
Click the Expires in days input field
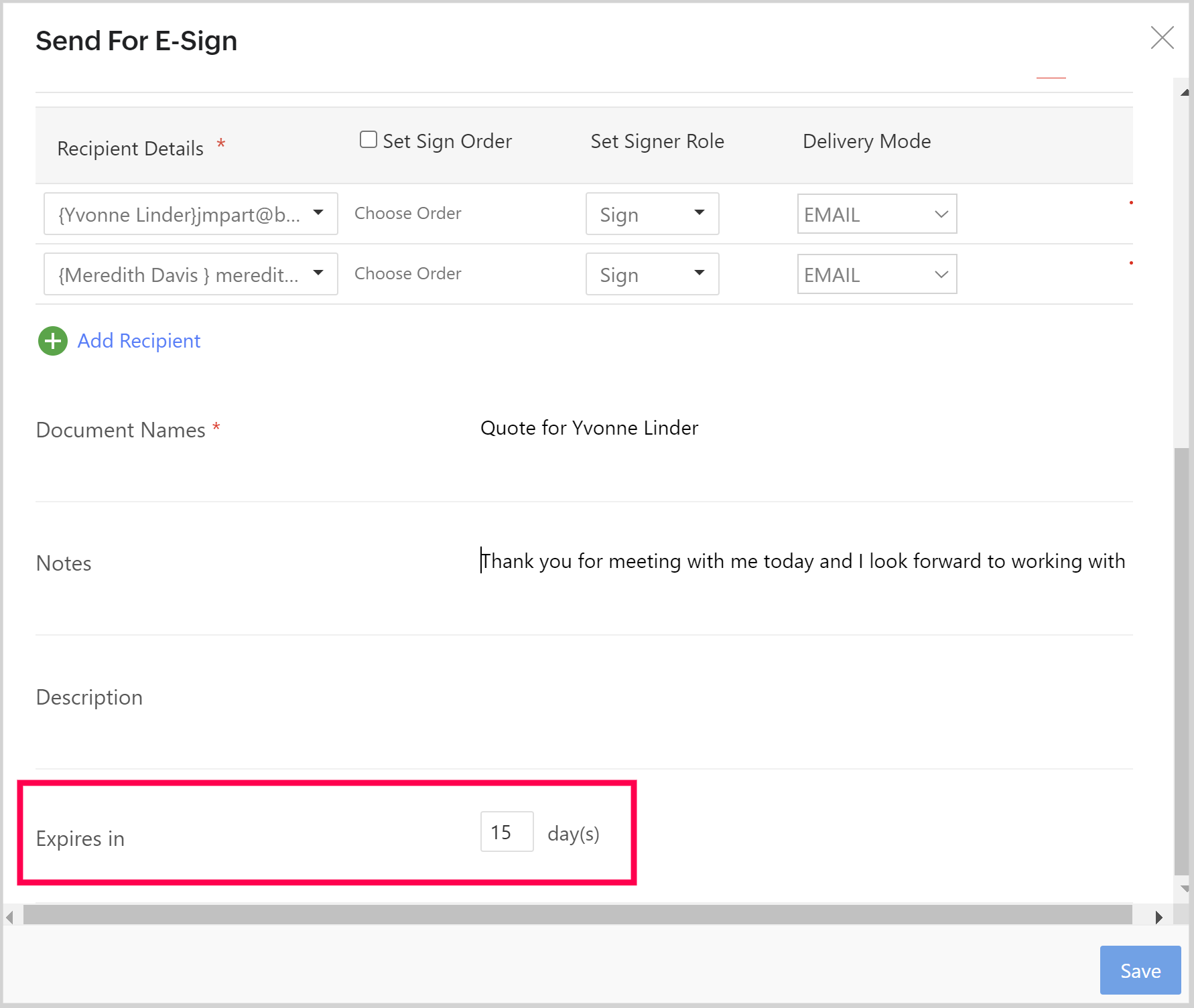[x=507, y=832]
